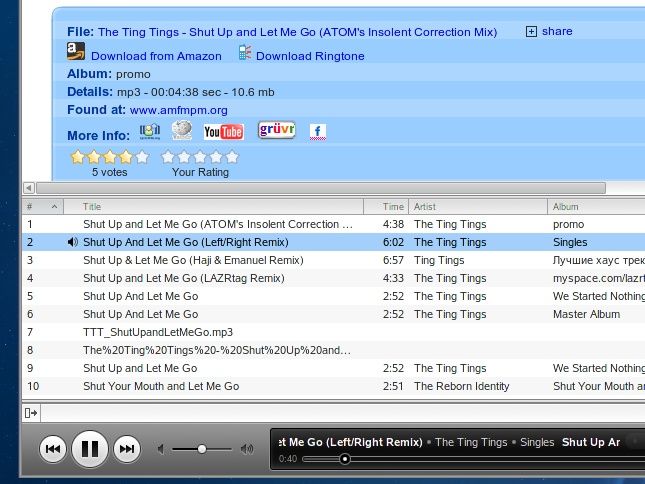Click the promo album cell in row 1

568,225
